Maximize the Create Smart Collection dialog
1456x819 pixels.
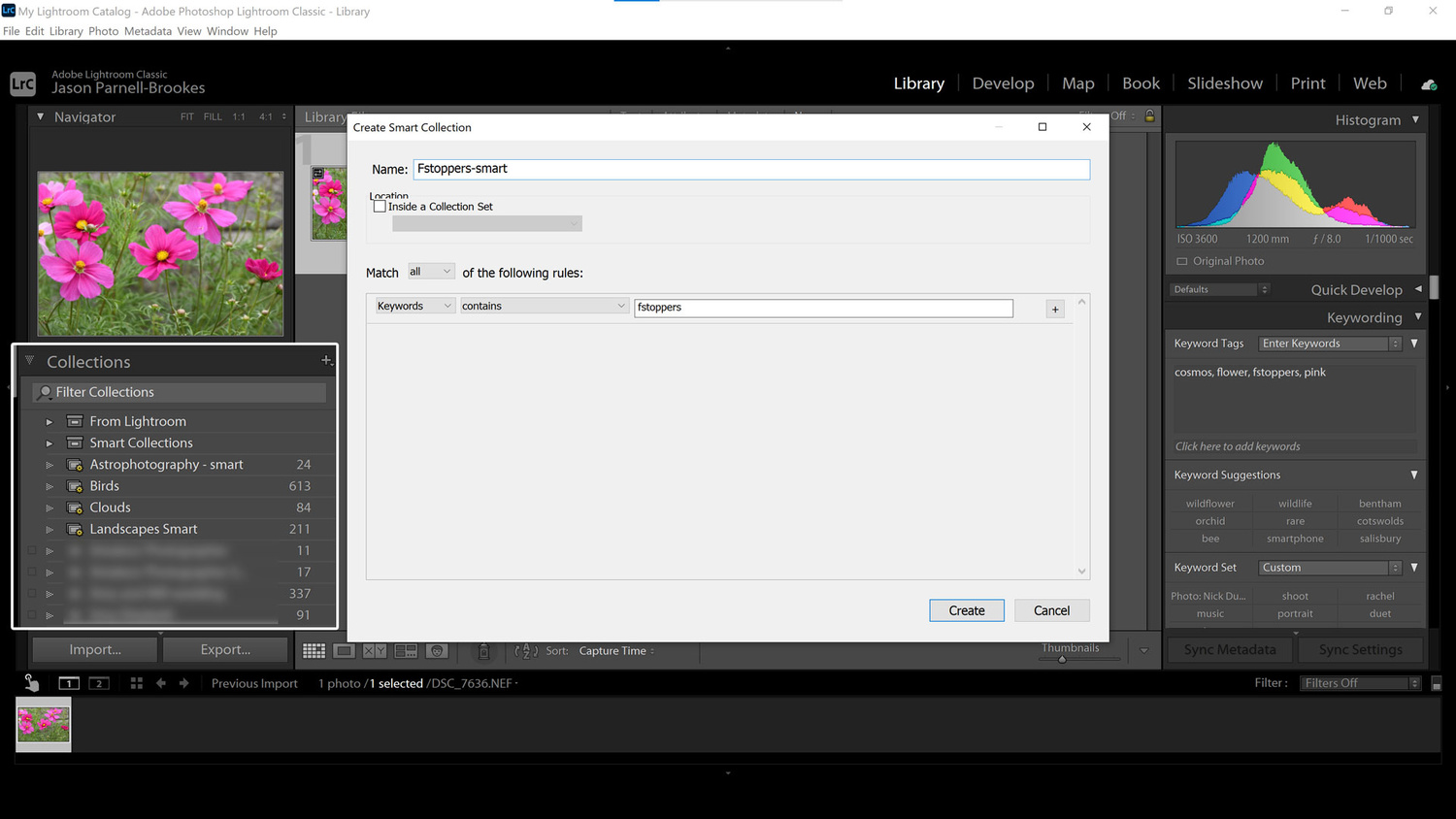click(1042, 127)
